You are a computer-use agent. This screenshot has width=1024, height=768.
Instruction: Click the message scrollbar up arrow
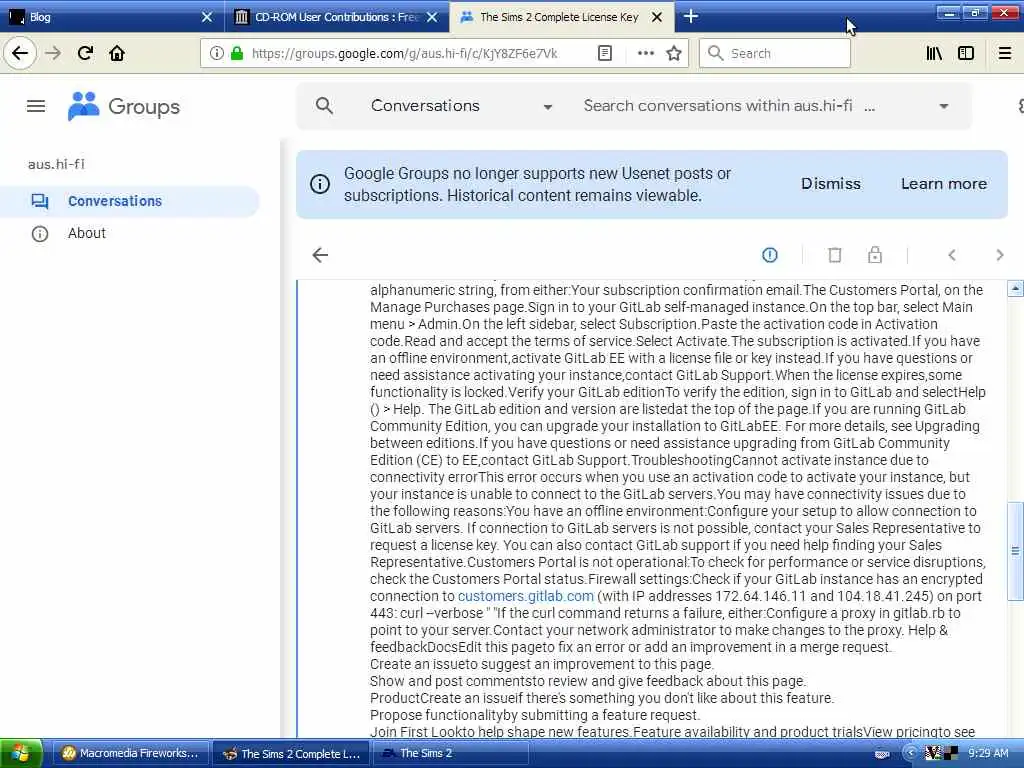coord(1015,288)
